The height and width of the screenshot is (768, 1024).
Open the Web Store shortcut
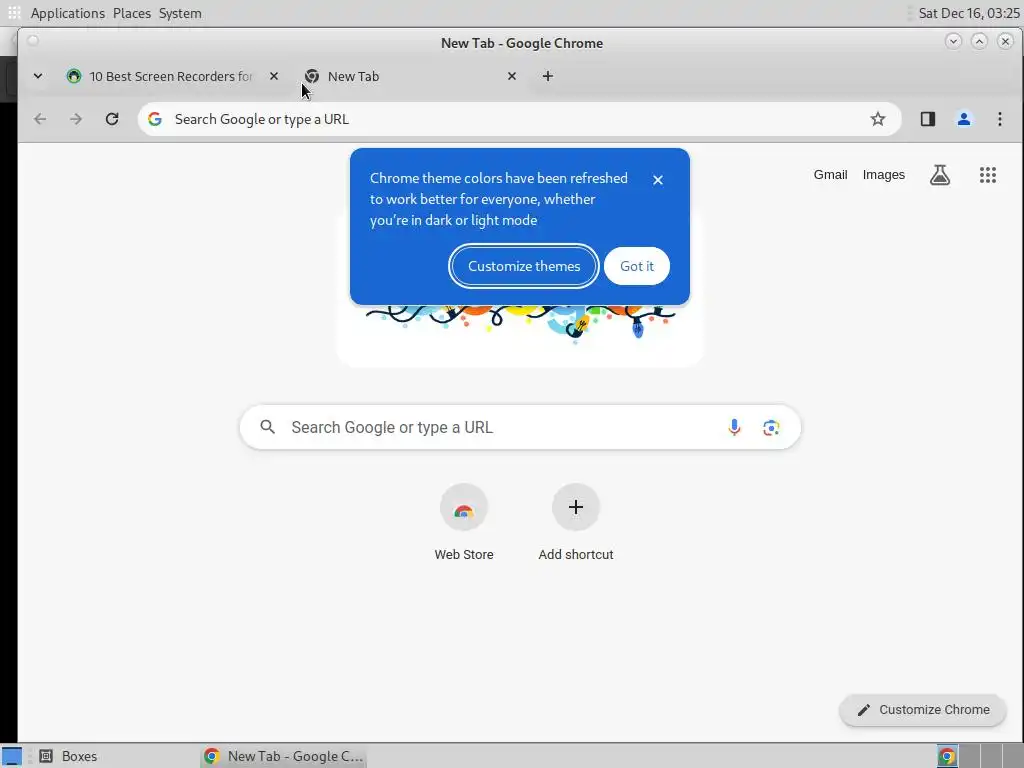[x=464, y=522]
